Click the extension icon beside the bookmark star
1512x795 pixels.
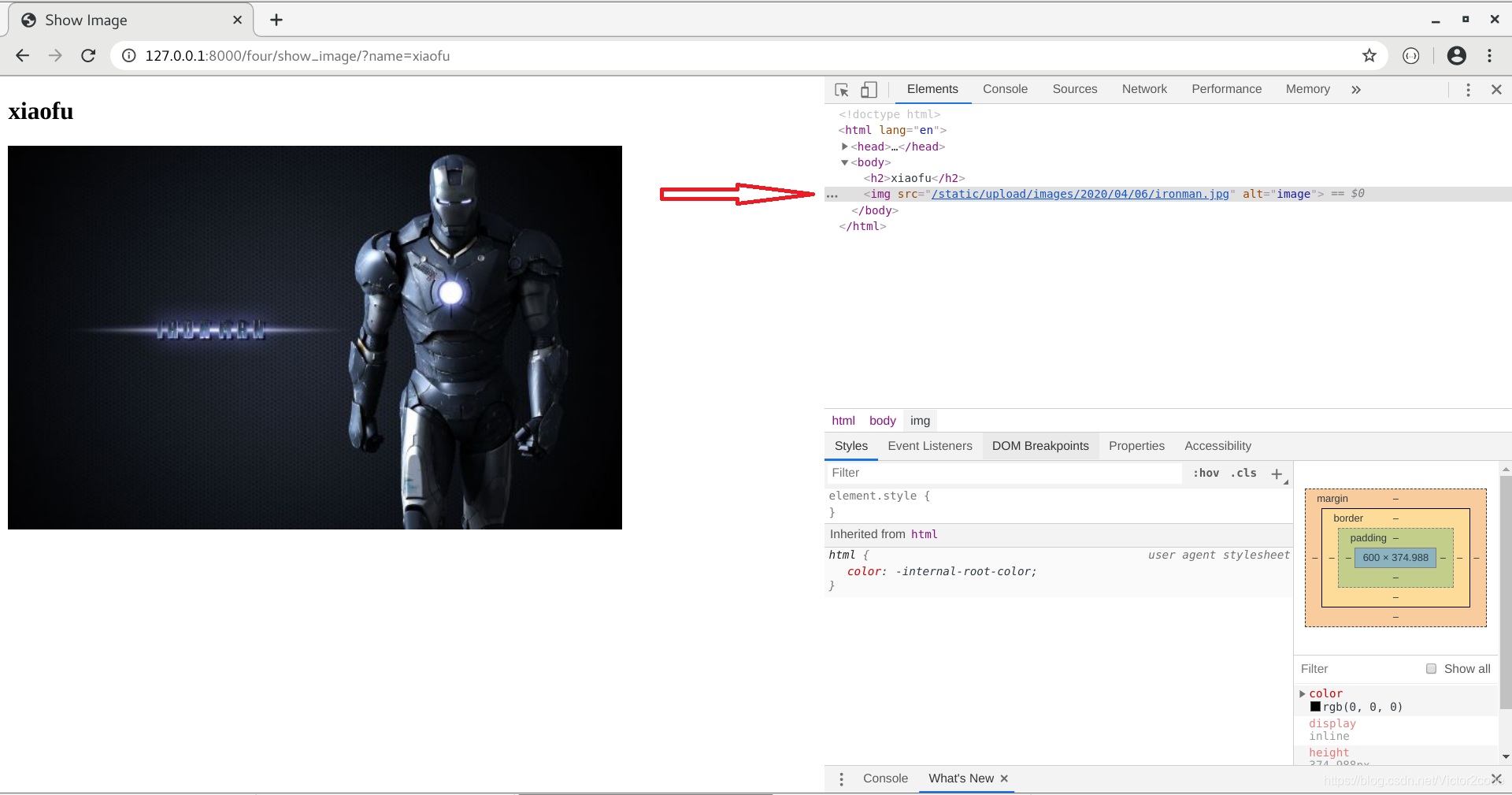1411,55
